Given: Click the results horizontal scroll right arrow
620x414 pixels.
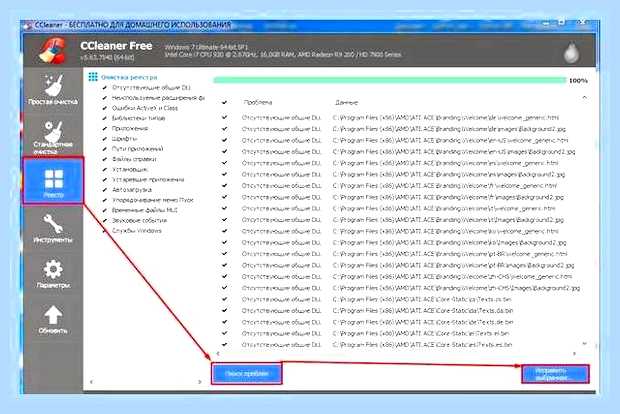Looking at the screenshot, I should coord(575,354).
